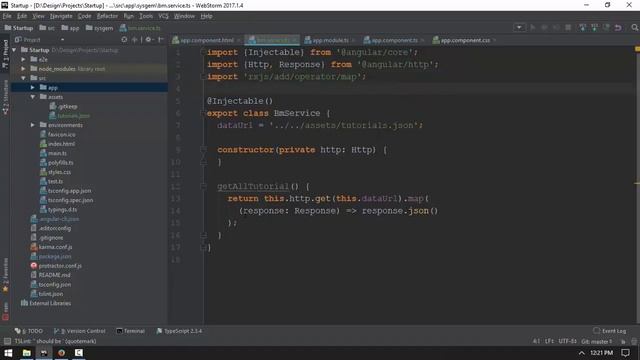The height and width of the screenshot is (360, 640).
Task: Expand the e2e folder
Action: point(24,59)
